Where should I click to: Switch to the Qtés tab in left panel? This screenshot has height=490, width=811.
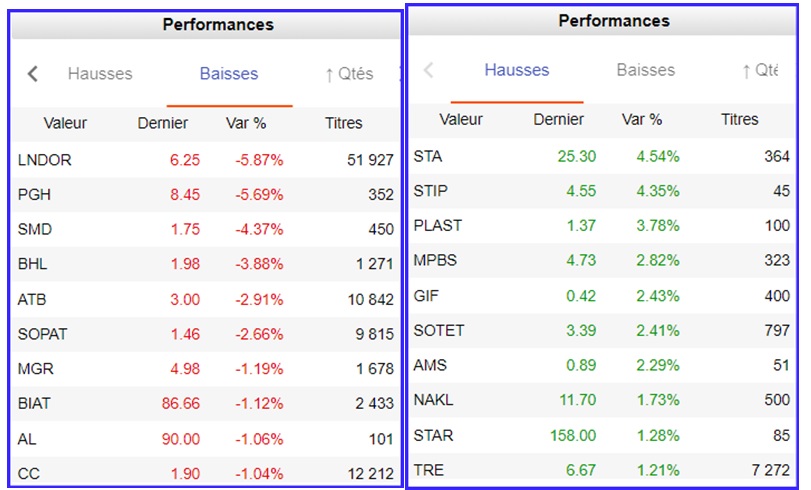(349, 74)
